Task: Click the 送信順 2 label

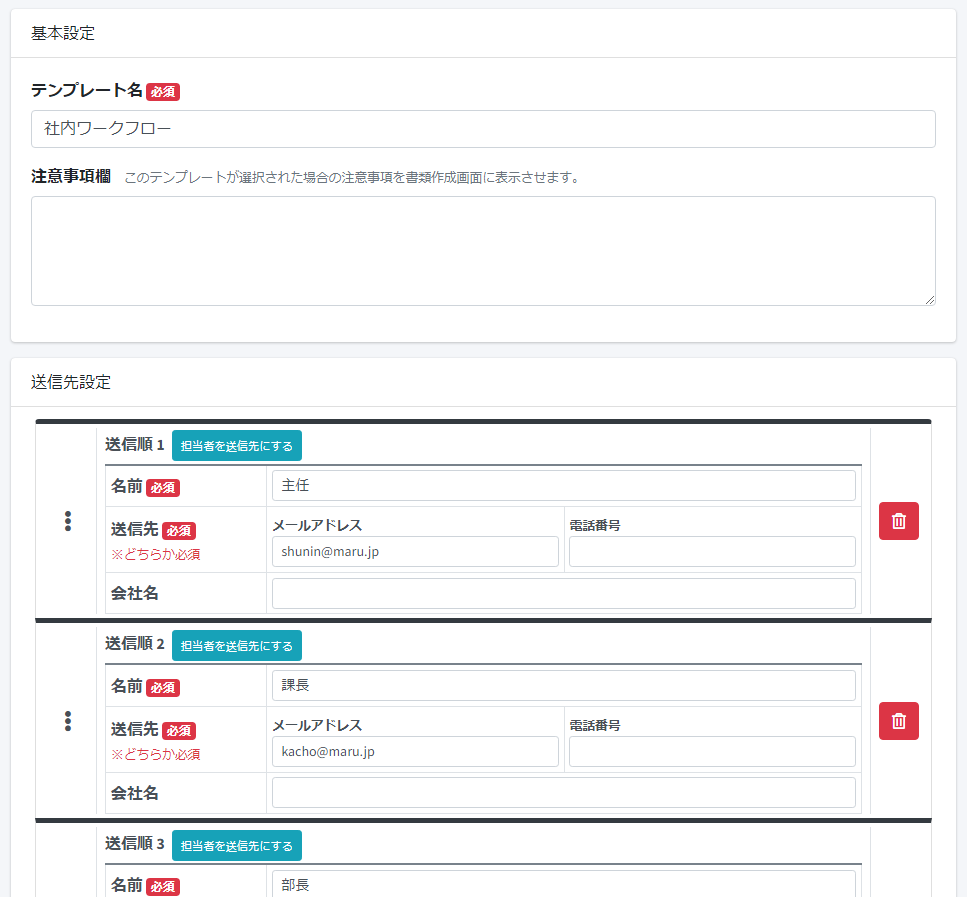Action: click(x=134, y=644)
